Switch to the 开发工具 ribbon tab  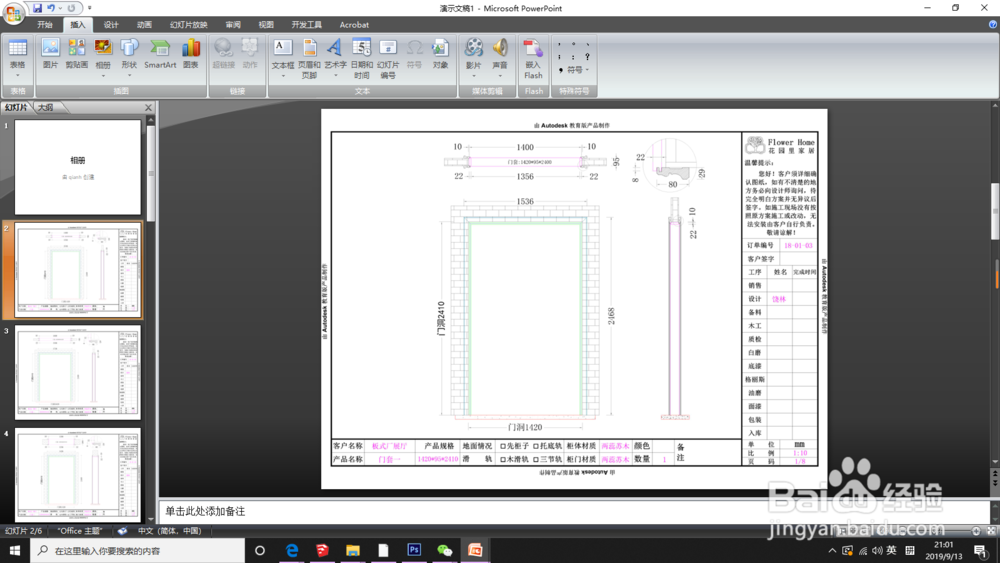pos(307,25)
